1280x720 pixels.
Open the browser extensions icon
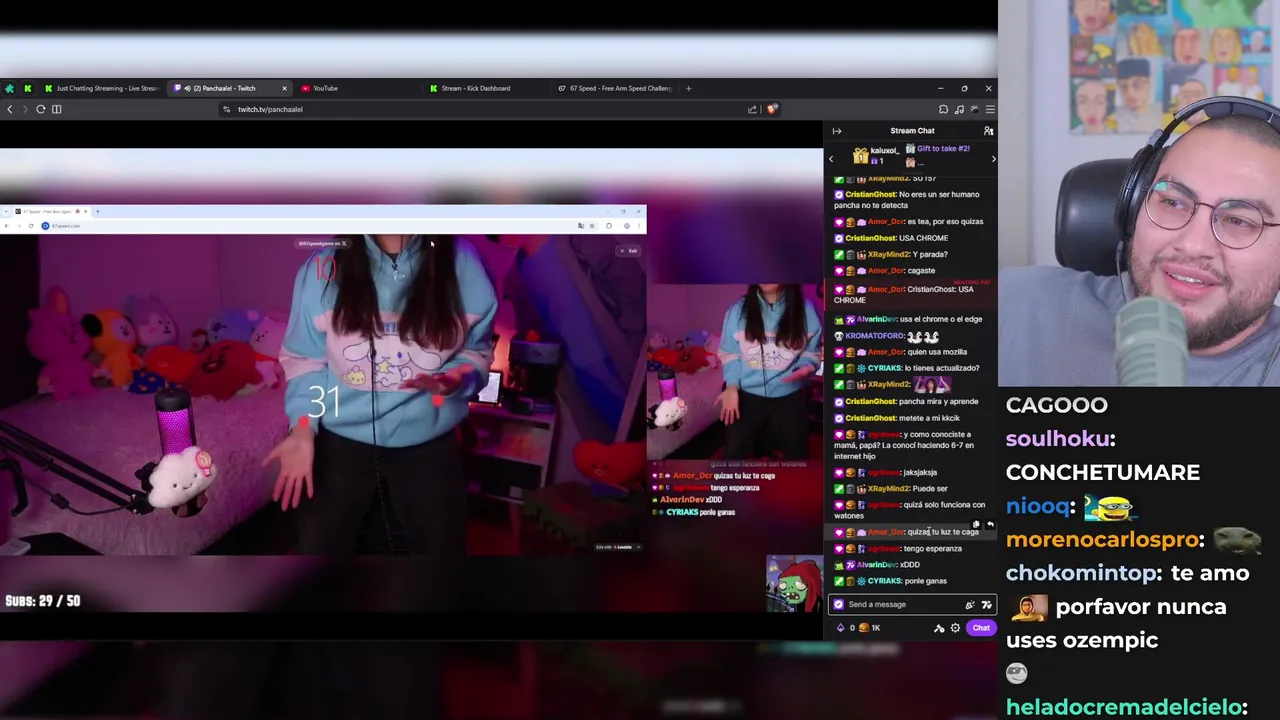(x=943, y=109)
